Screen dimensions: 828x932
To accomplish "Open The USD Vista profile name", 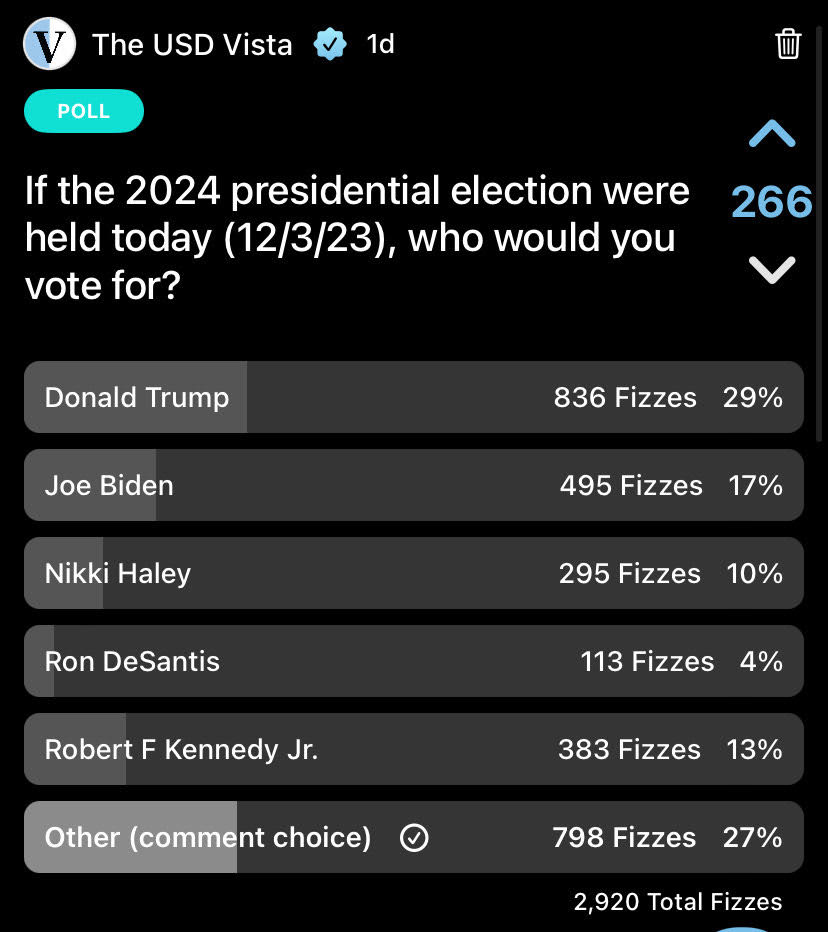I will point(192,44).
